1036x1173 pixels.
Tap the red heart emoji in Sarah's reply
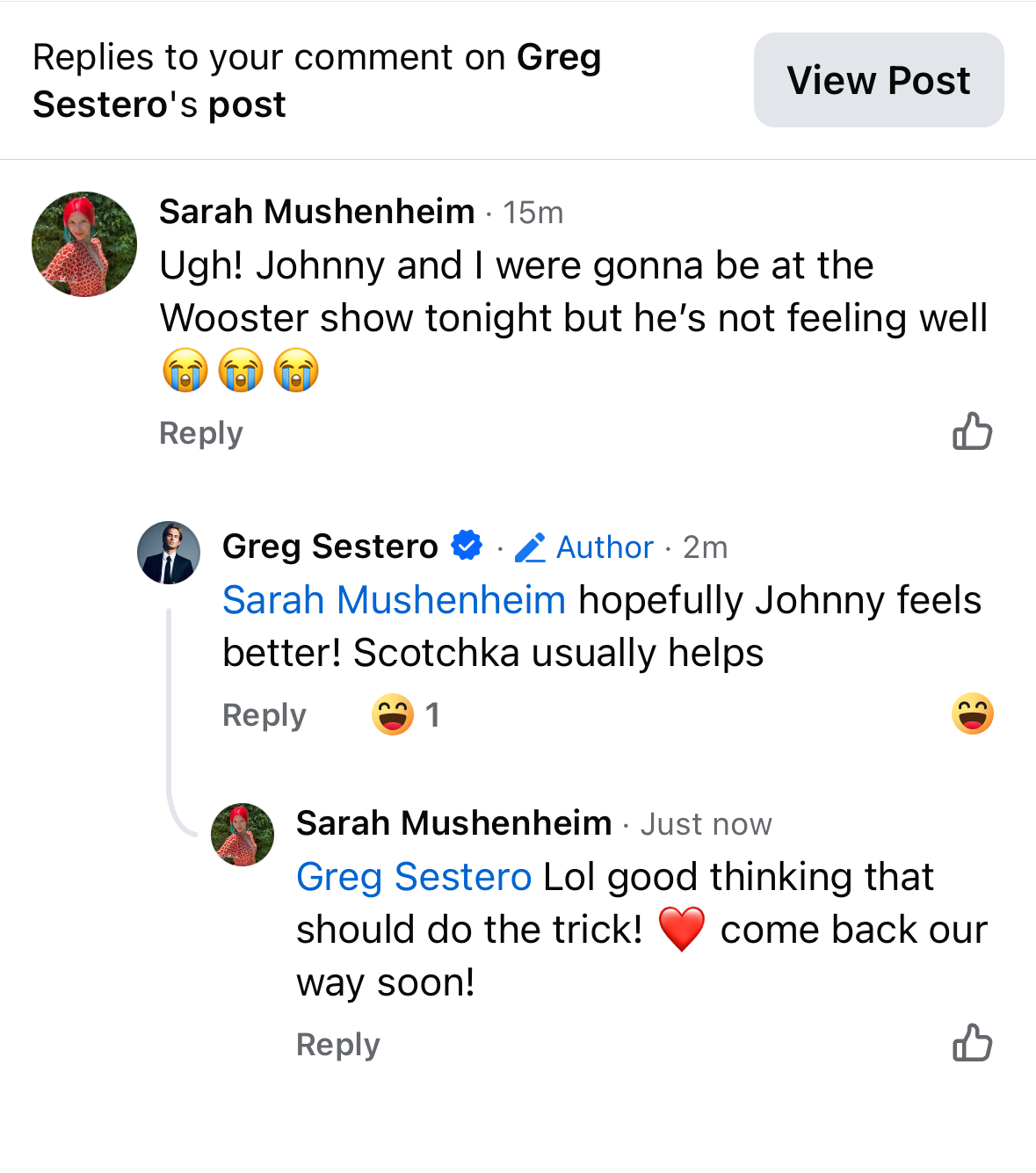(x=681, y=929)
